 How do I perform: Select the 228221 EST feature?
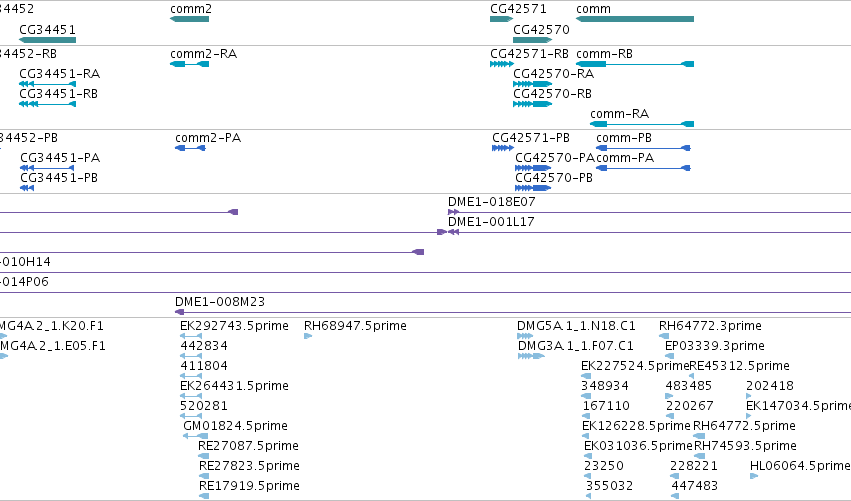click(x=674, y=476)
